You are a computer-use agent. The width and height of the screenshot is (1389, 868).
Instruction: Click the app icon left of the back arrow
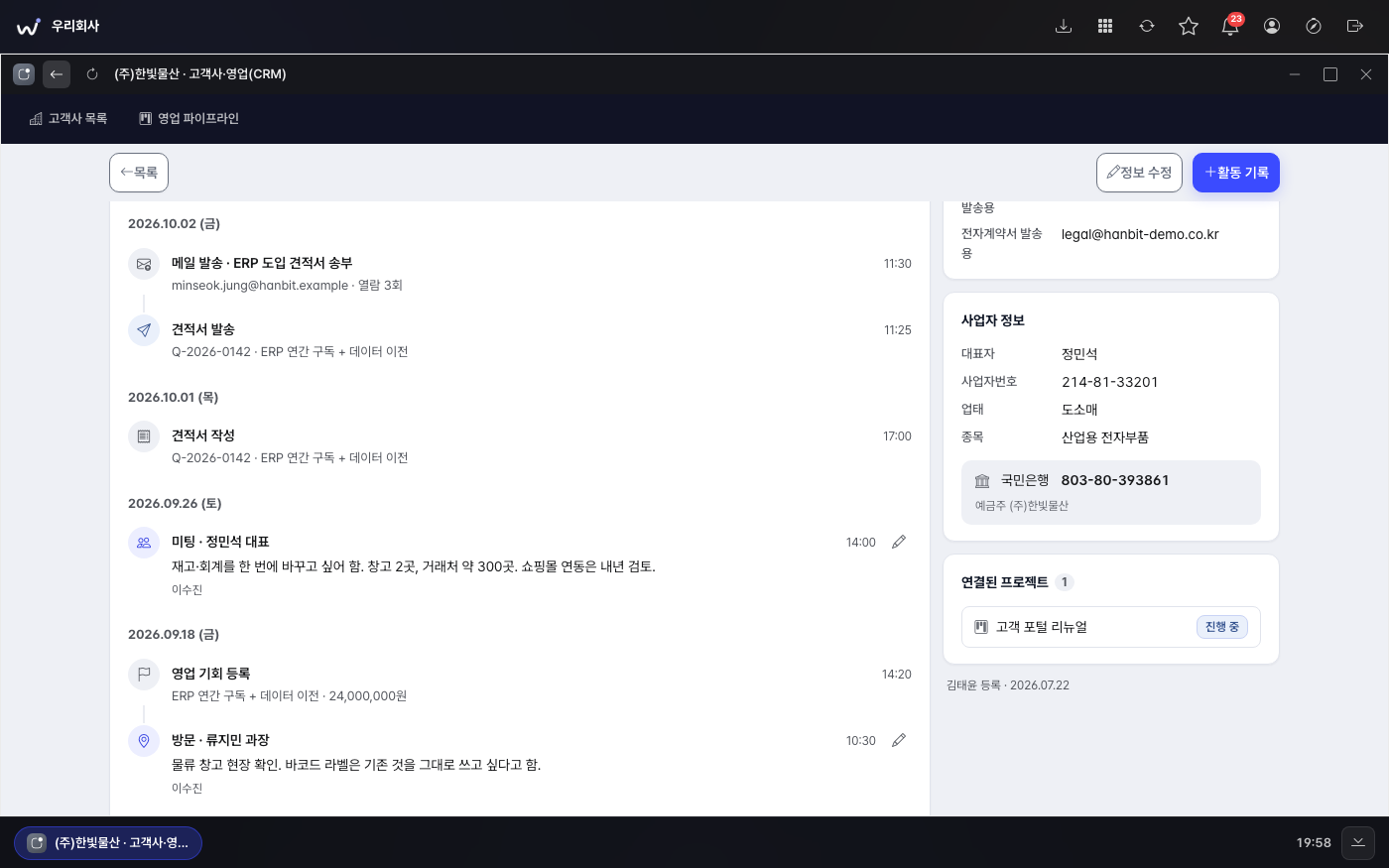(x=24, y=74)
